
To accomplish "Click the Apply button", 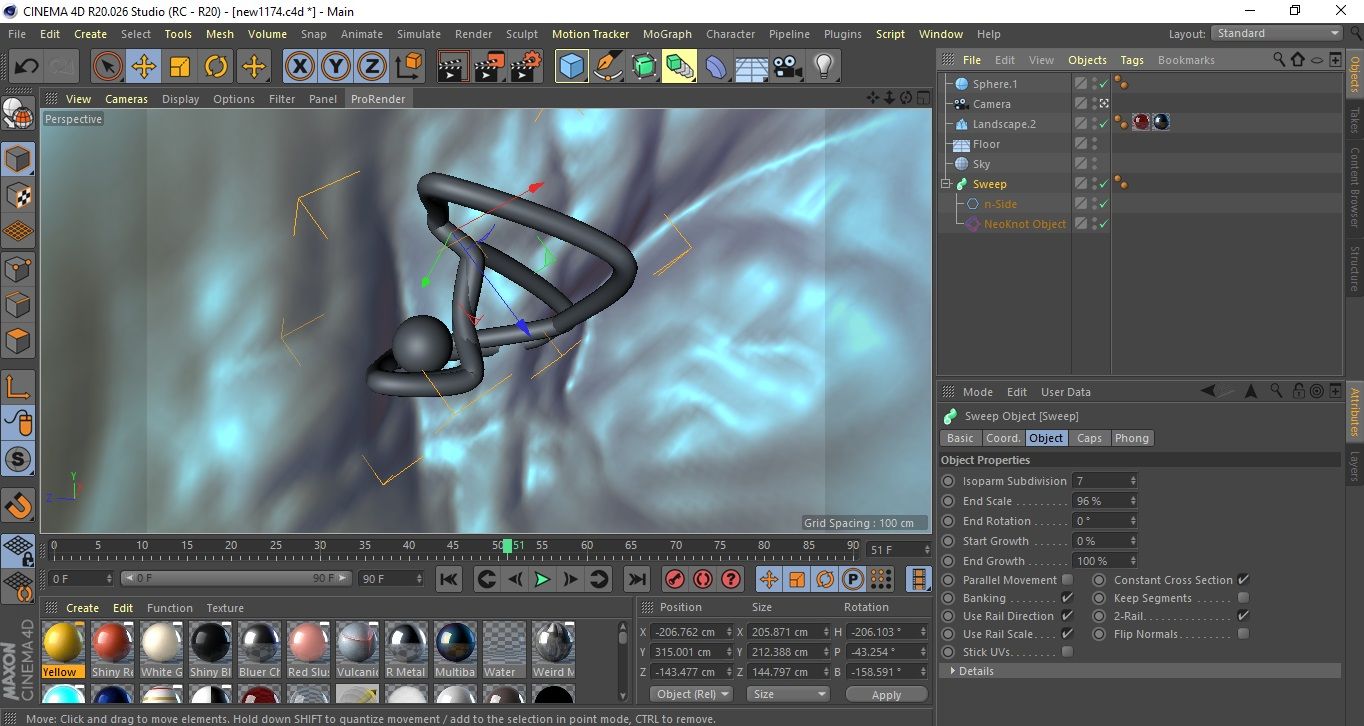I will pyautogui.click(x=886, y=694).
